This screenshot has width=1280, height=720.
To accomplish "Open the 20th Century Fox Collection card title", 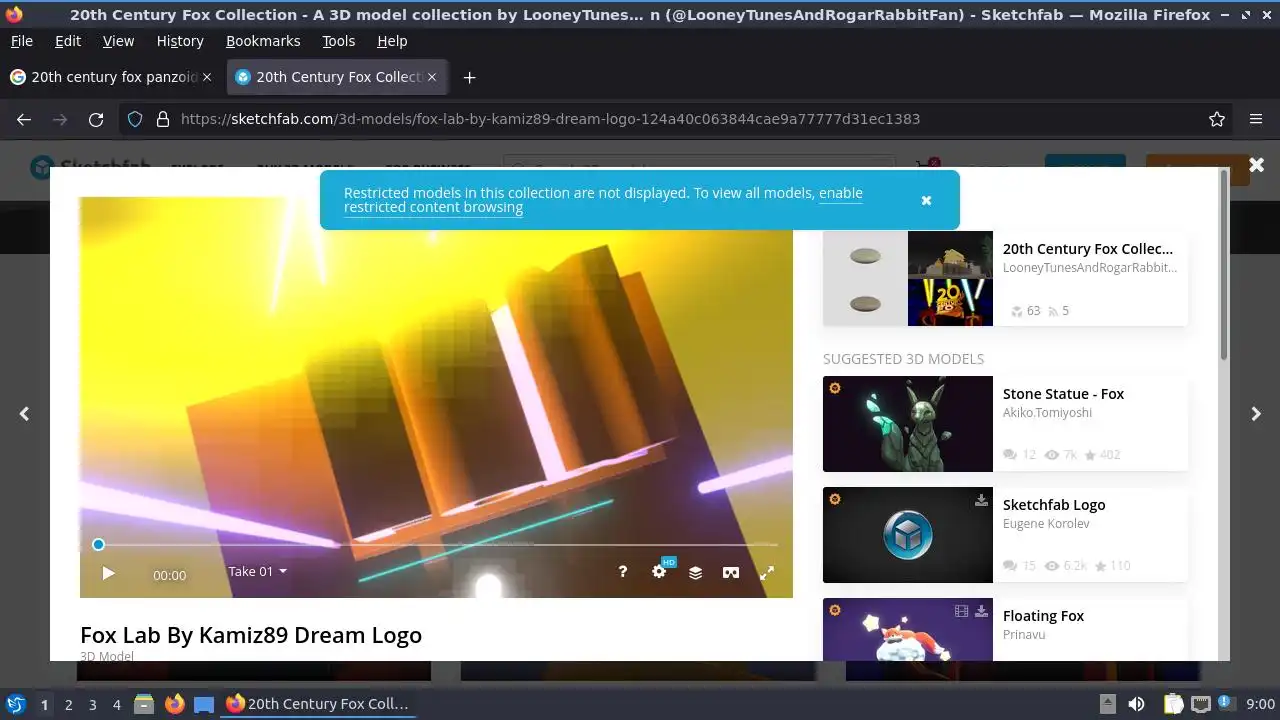I will coord(1088,248).
